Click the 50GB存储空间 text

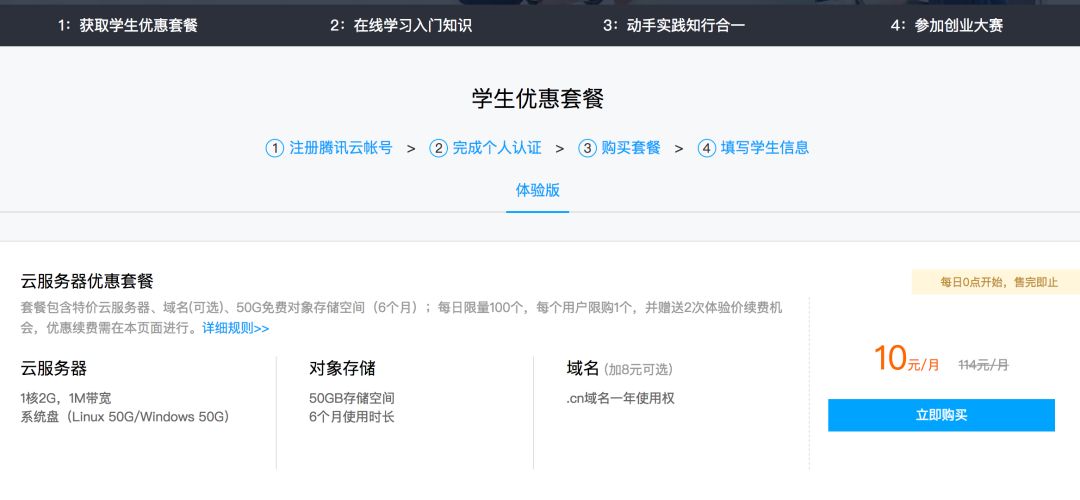pyautogui.click(x=352, y=398)
